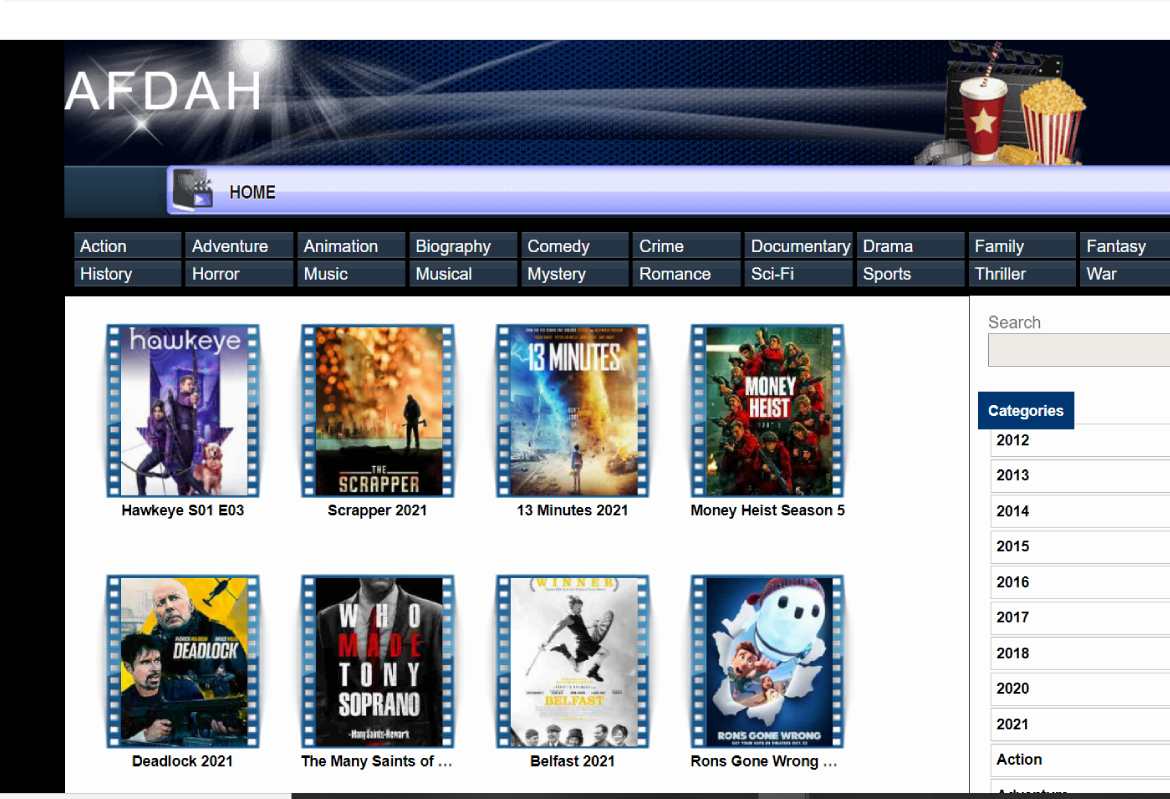
Task: Open the Adventure genre
Action: click(239, 245)
